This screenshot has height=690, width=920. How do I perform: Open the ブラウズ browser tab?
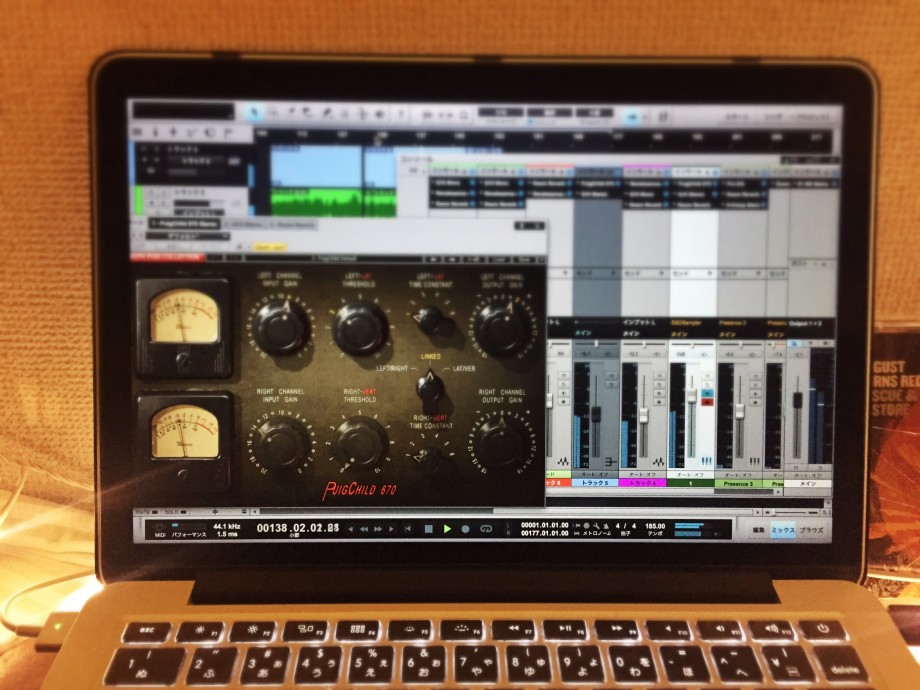813,529
